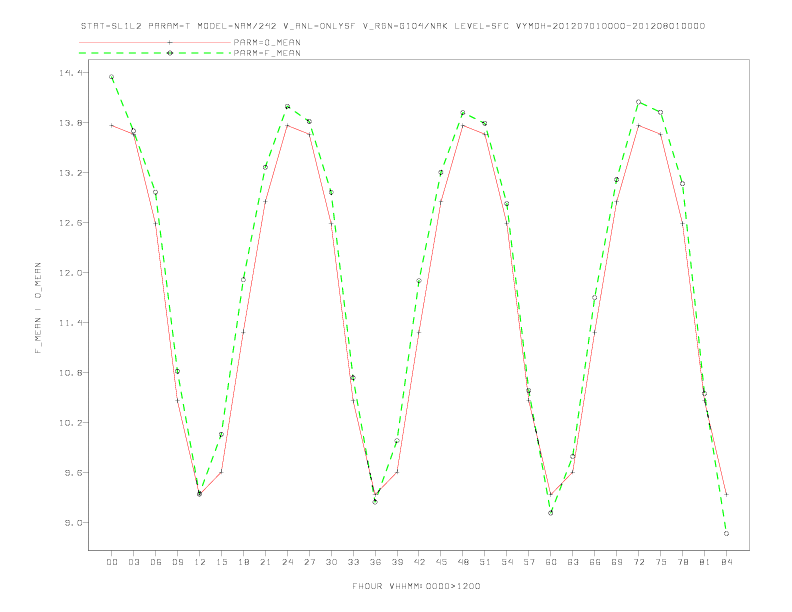Click the 39 forecast hour tick label
Image resolution: width=792 pixels, height=612 pixels.
pyautogui.click(x=397, y=562)
